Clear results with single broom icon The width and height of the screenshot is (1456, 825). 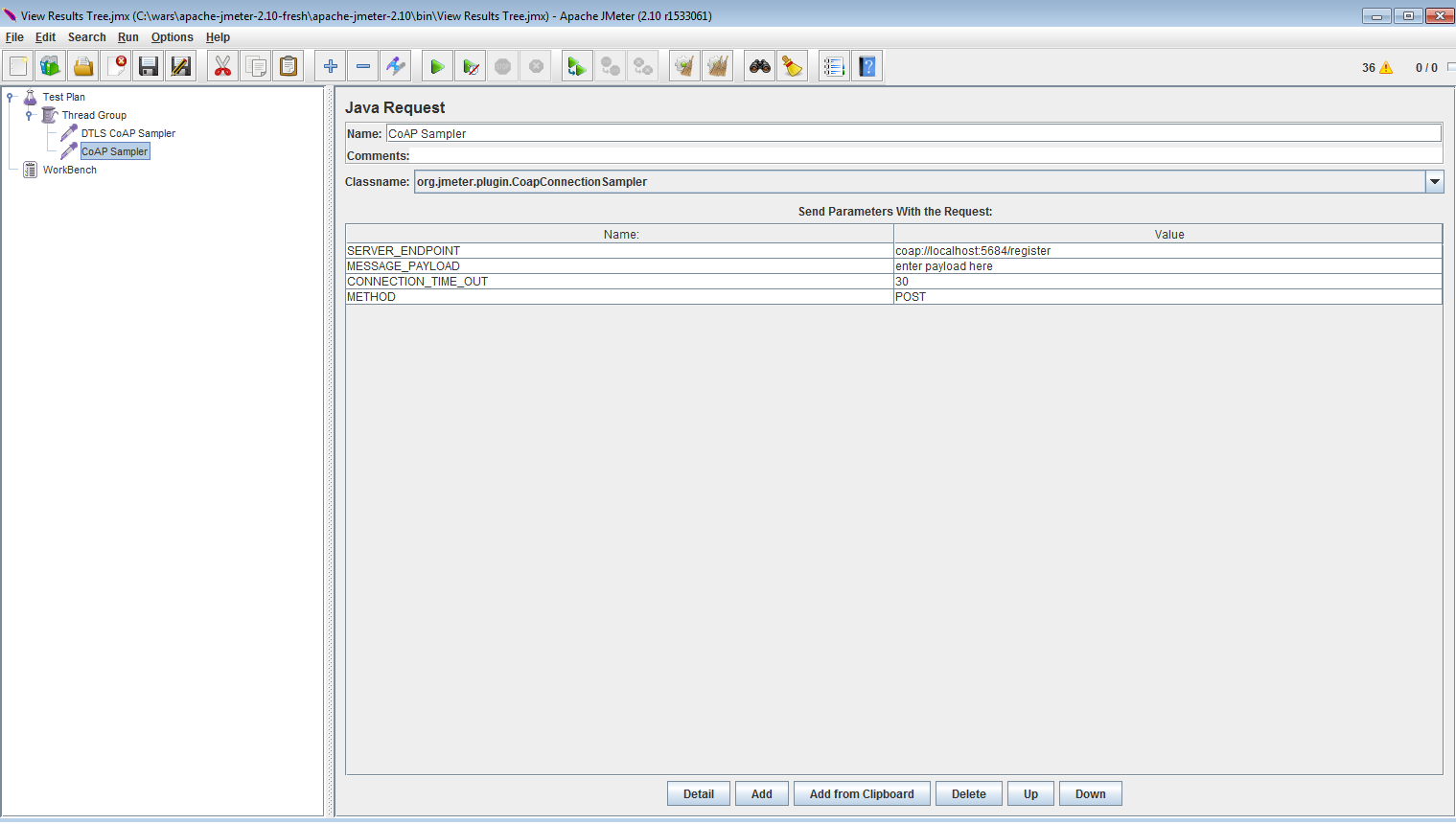pyautogui.click(x=684, y=66)
